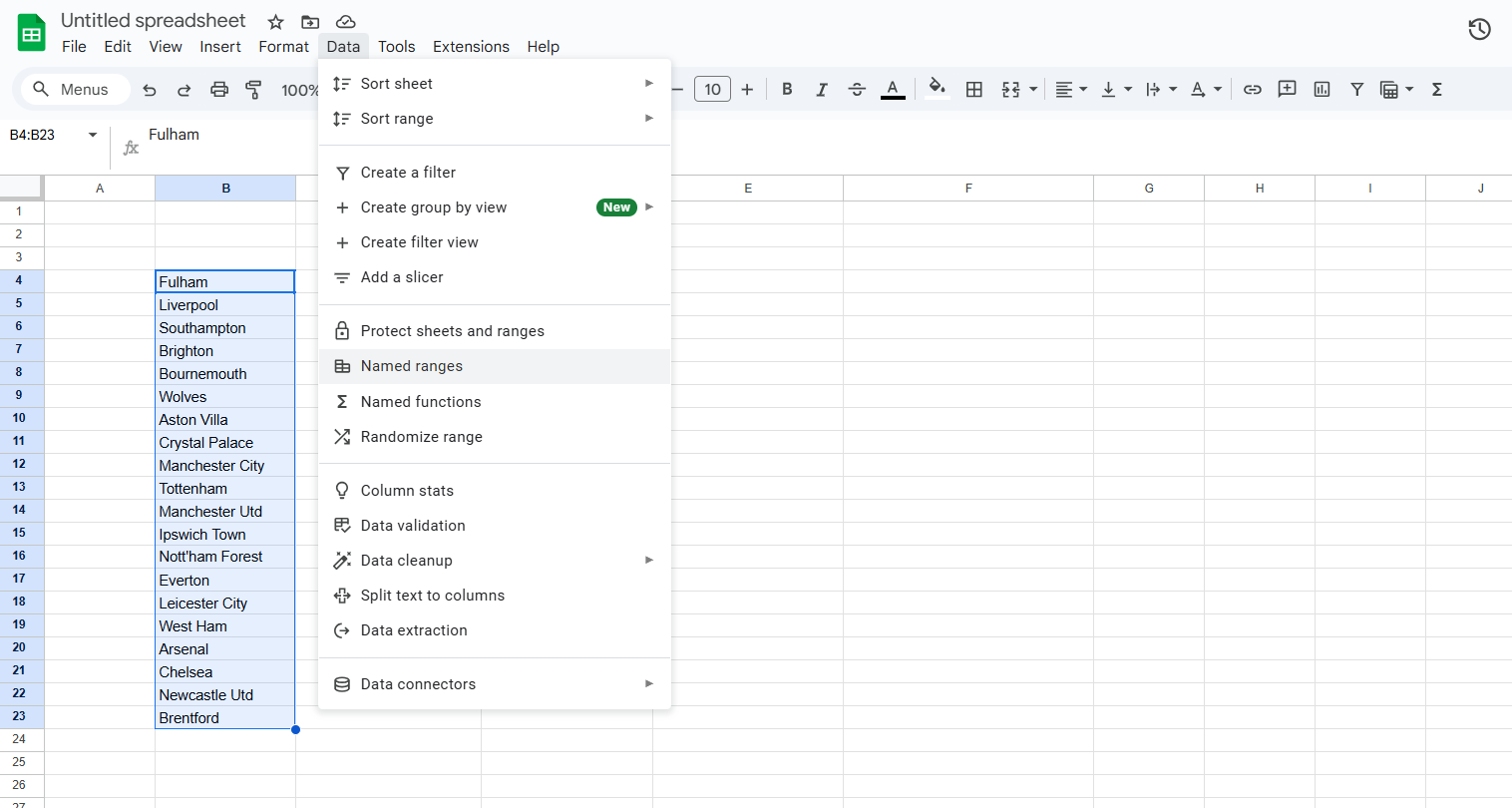Open the Extensions menu

click(471, 47)
